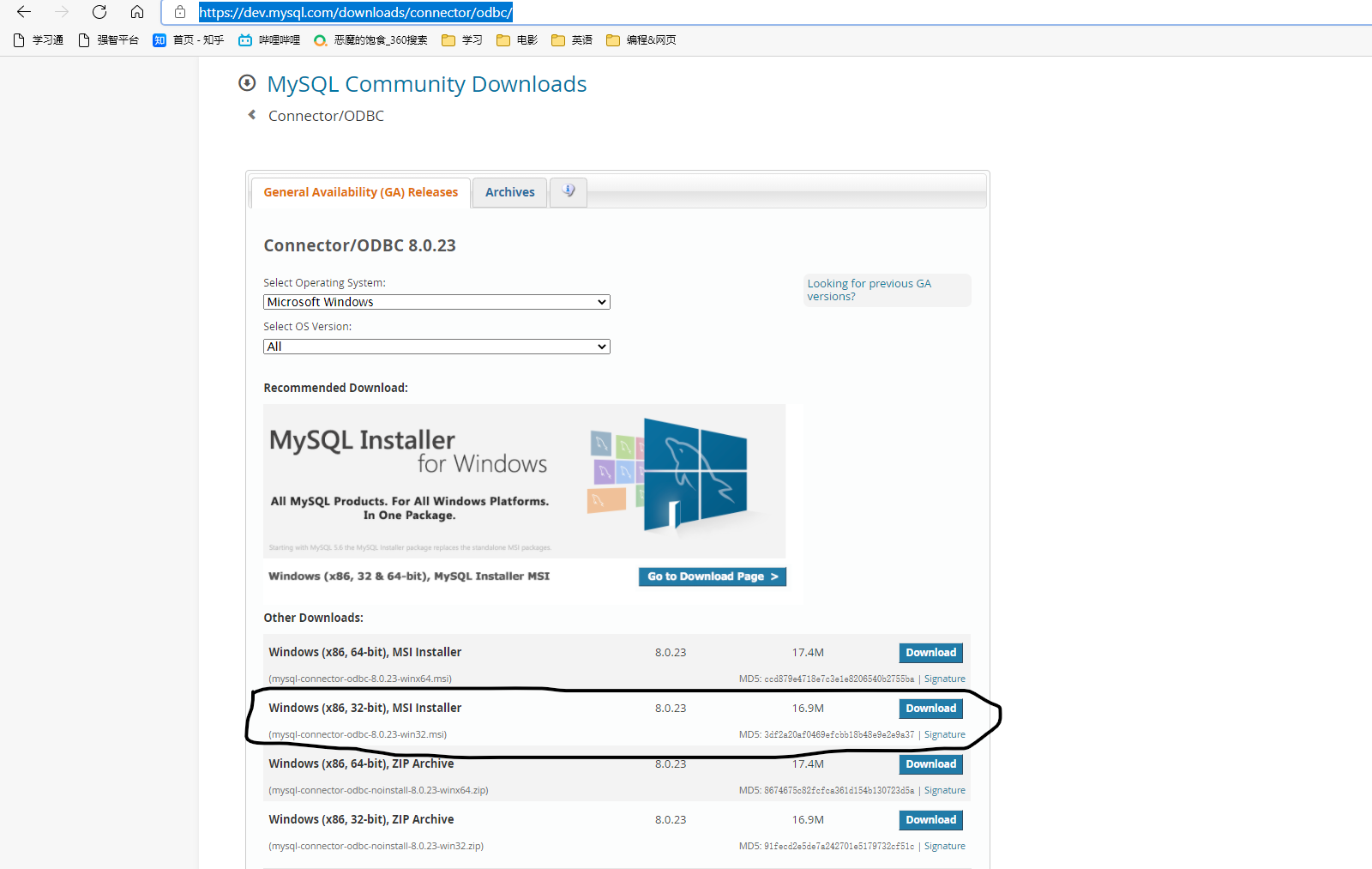Click the lock icon in address bar

click(x=180, y=12)
